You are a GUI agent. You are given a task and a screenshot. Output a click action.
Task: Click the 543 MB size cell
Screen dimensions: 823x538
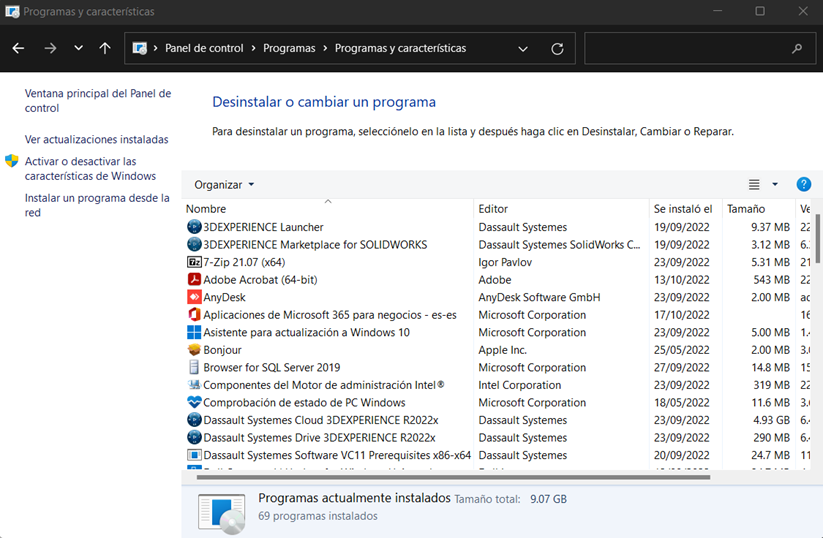(772, 280)
